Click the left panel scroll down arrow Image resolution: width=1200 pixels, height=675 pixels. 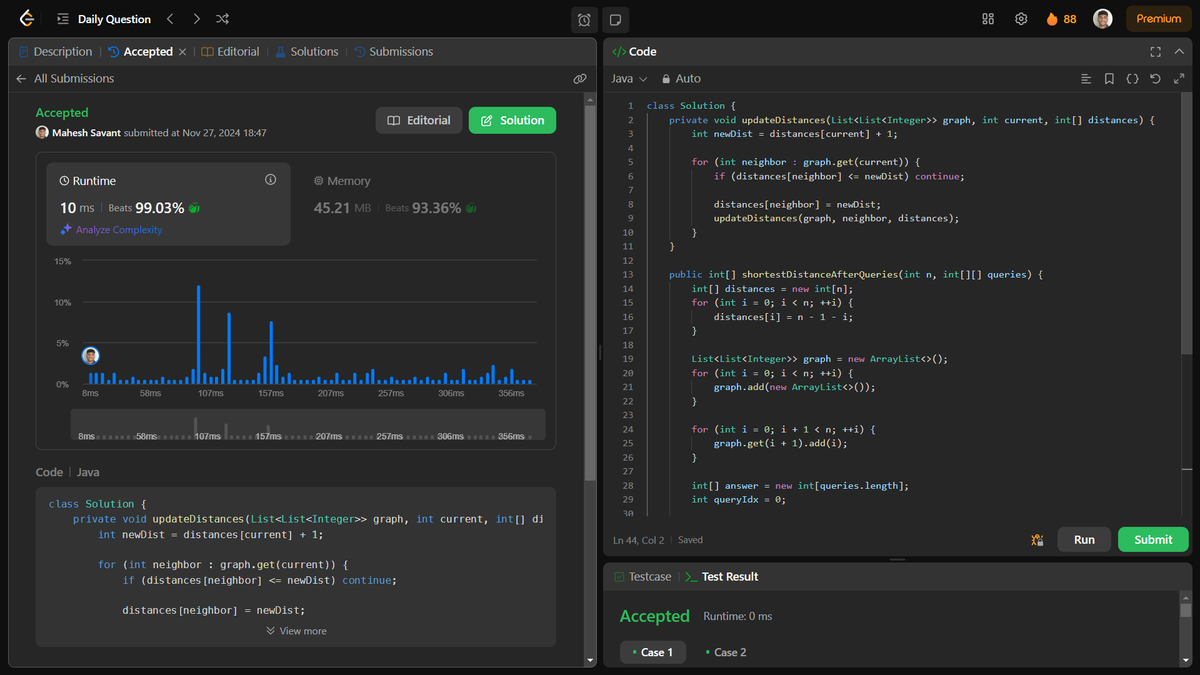pyautogui.click(x=590, y=661)
